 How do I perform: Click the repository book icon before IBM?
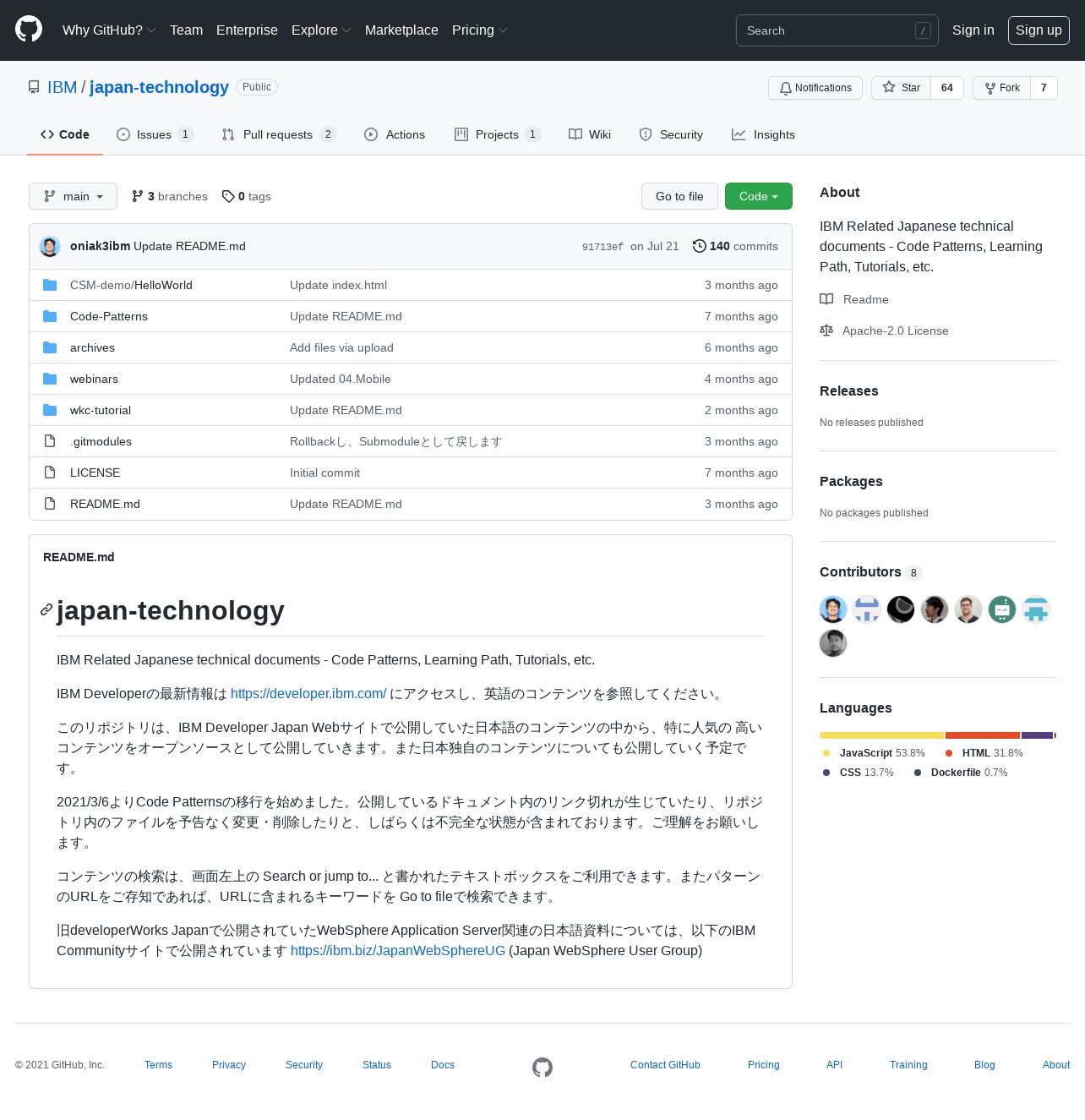point(34,87)
